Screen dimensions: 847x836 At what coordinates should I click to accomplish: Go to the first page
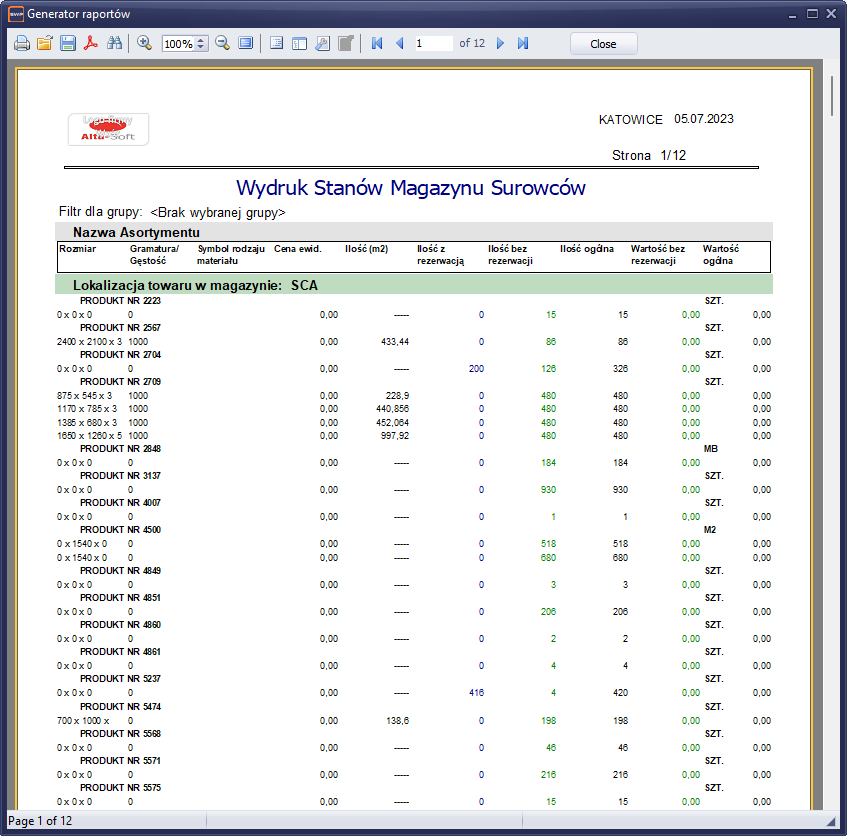(377, 44)
